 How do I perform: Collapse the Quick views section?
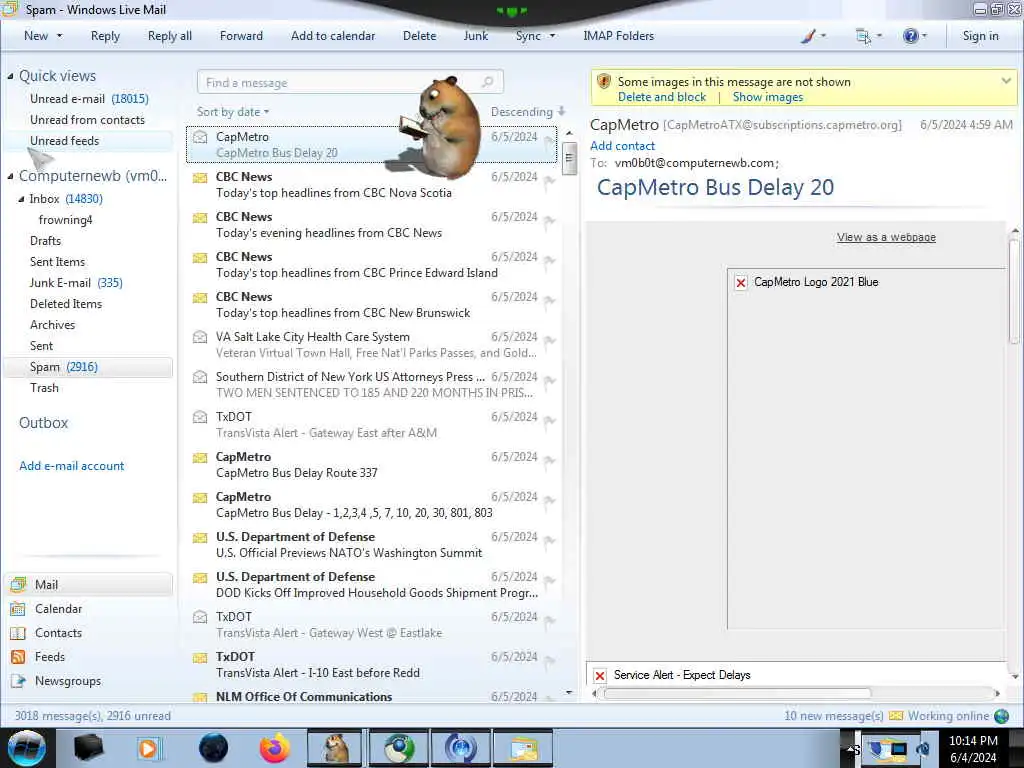pyautogui.click(x=10, y=76)
